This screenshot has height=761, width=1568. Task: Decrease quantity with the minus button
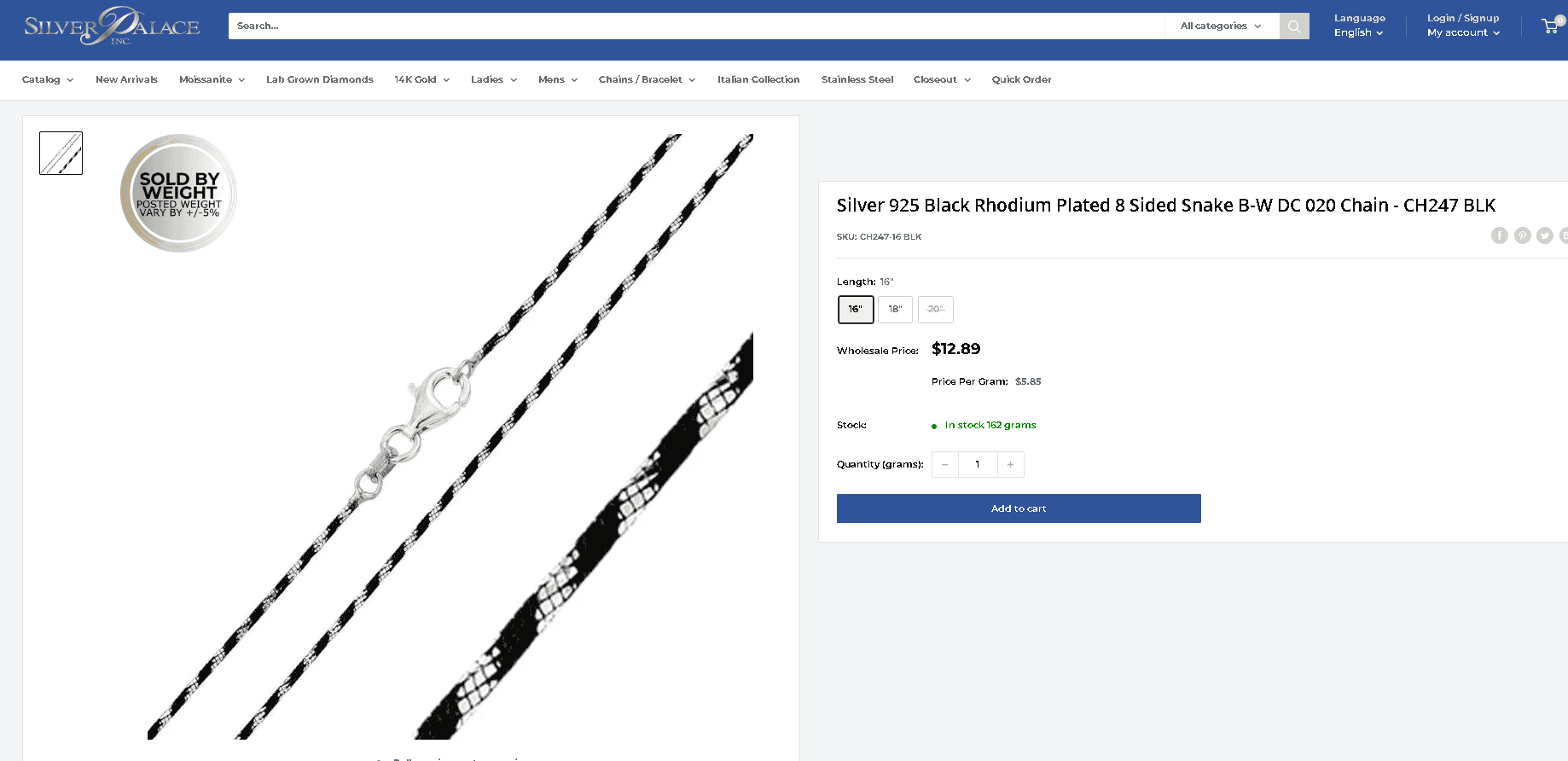[x=944, y=464]
